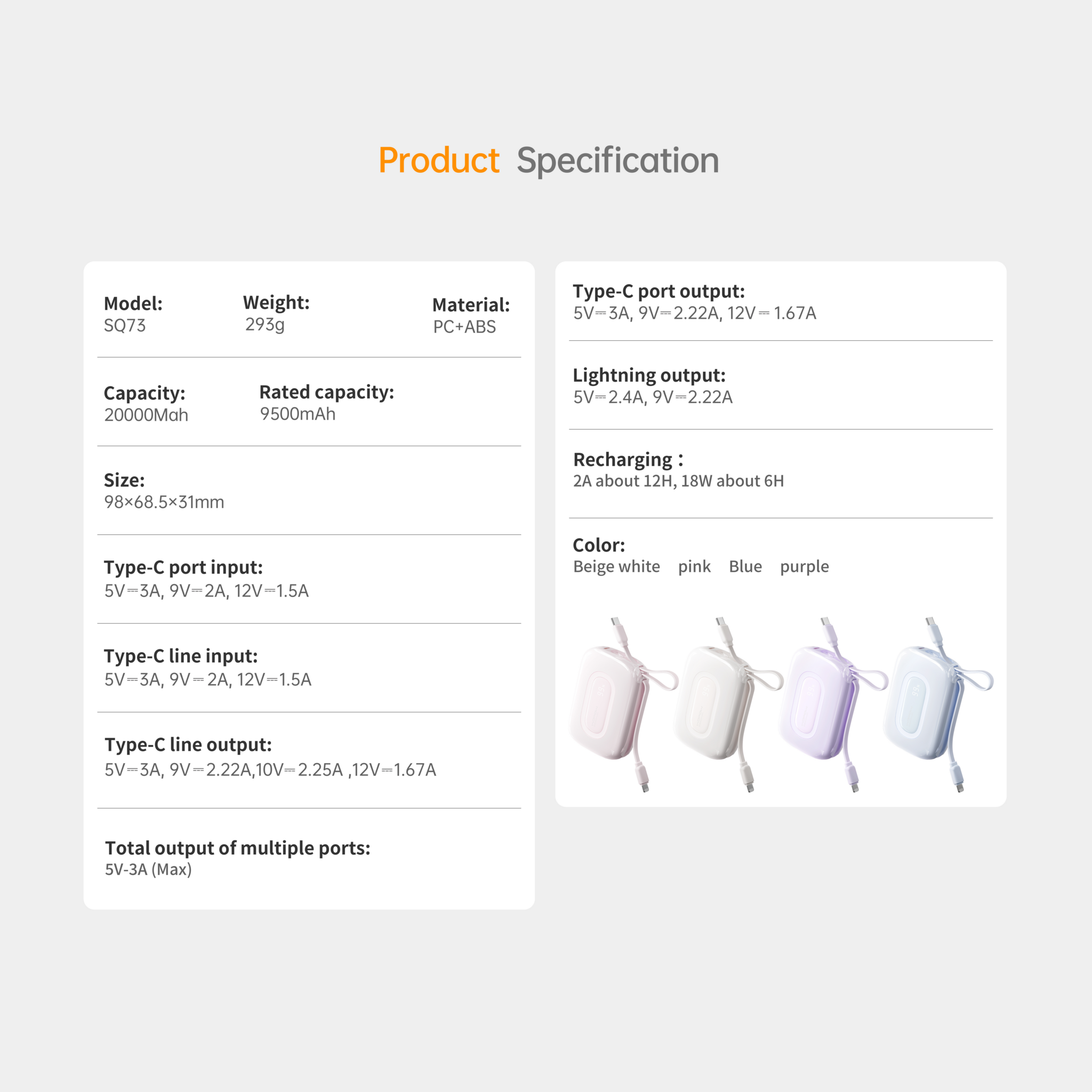Click the PC+ABS material value
This screenshot has height=1092, width=1092.
click(x=464, y=327)
